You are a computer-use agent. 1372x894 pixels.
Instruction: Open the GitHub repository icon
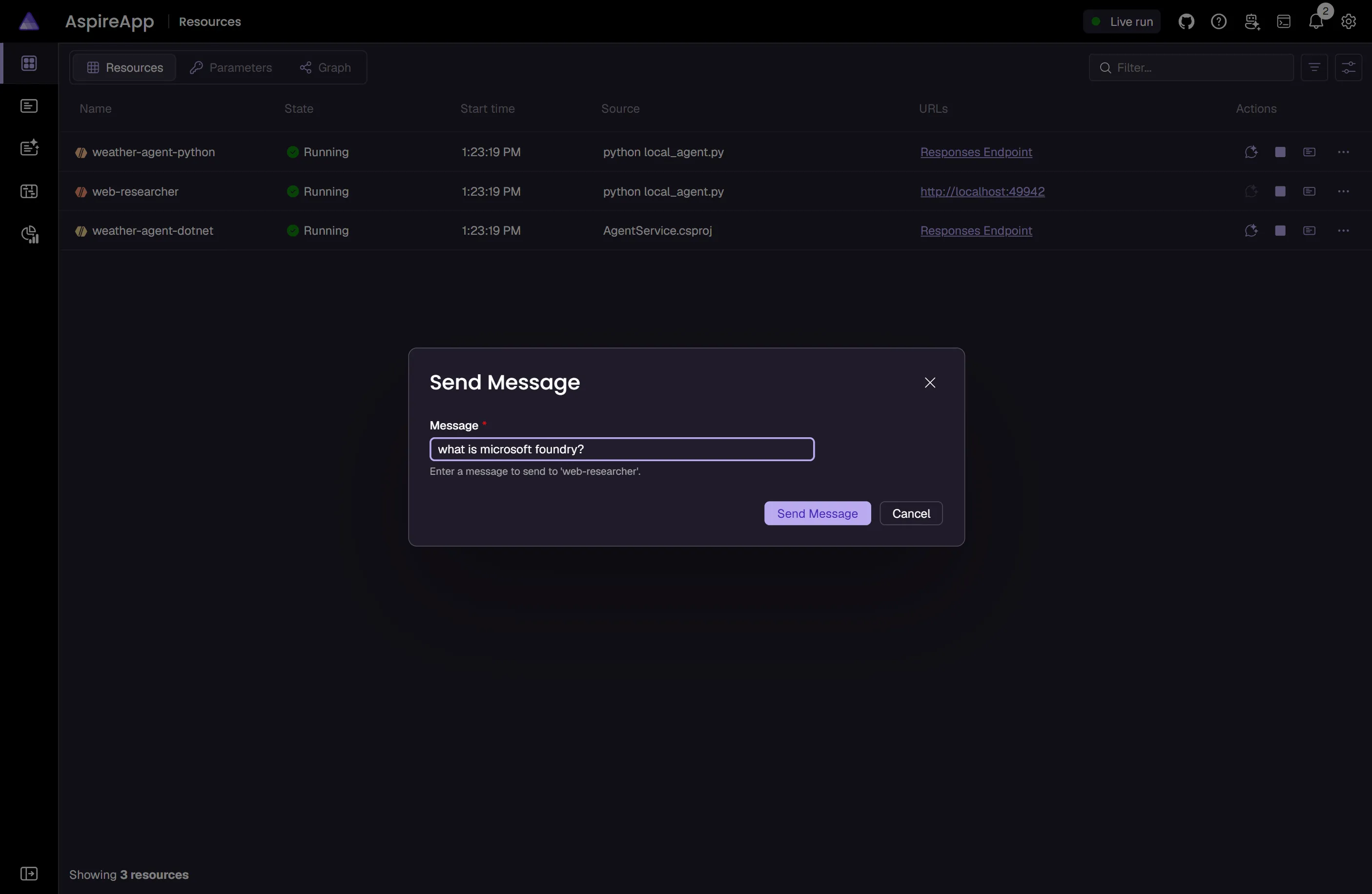point(1186,21)
